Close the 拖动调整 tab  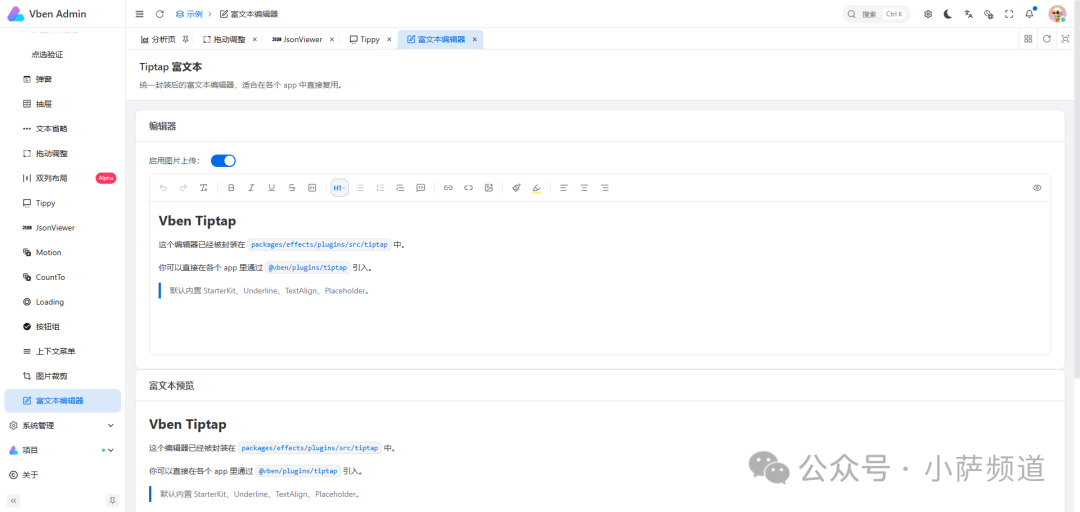coord(254,39)
